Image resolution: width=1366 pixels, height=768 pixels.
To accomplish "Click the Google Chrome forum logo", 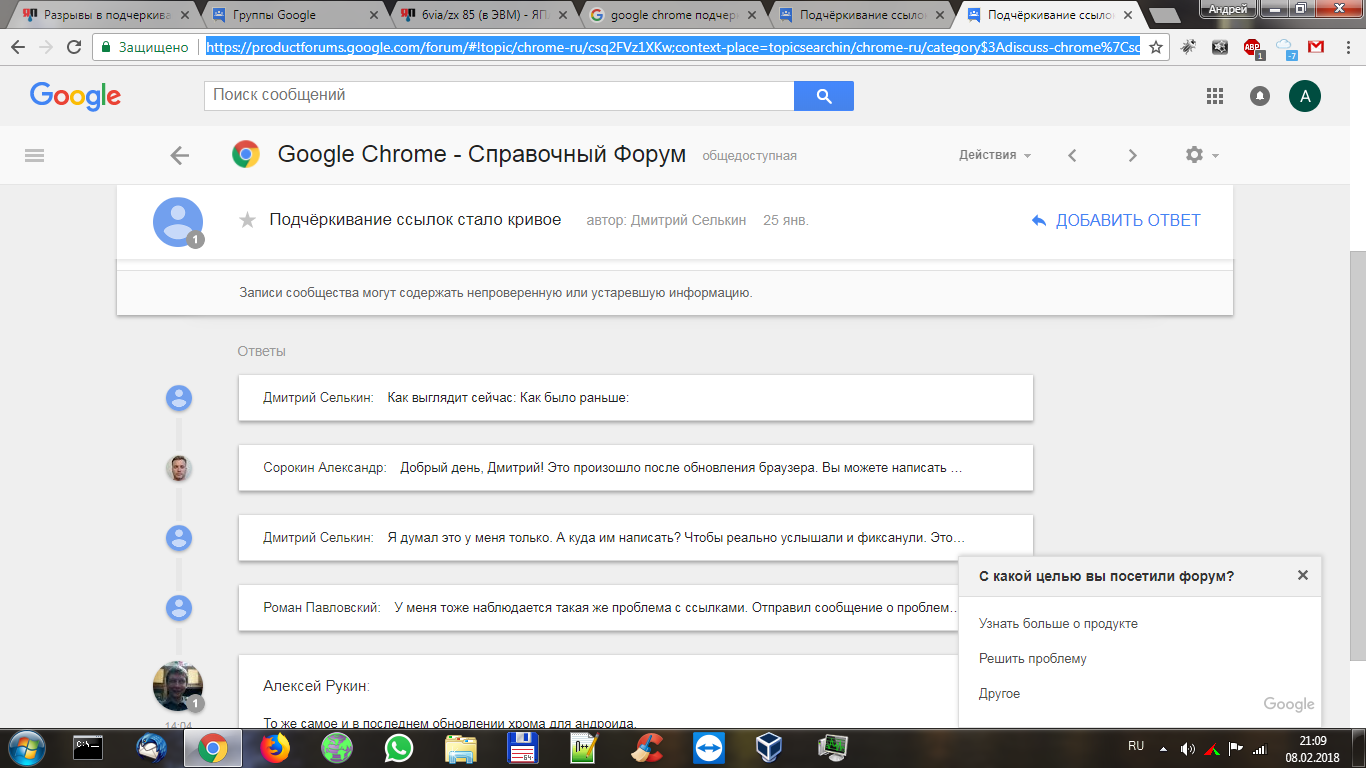I will click(x=246, y=154).
